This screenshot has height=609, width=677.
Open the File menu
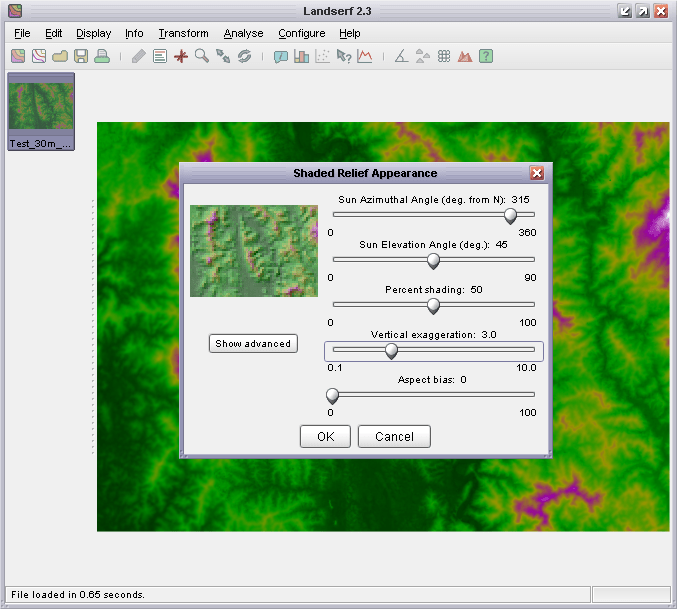[22, 33]
